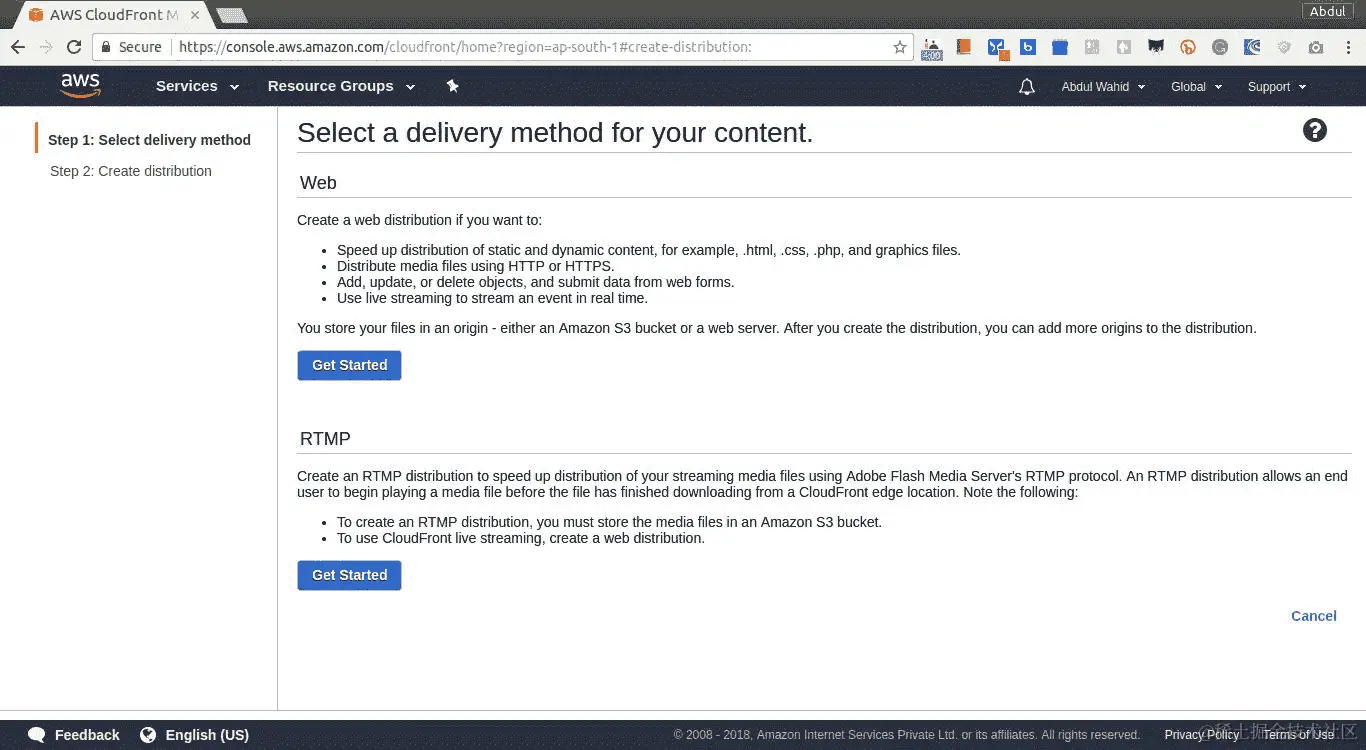Click the blue arrows extension icon with orange badge
This screenshot has width=1366, height=750.
(x=996, y=47)
